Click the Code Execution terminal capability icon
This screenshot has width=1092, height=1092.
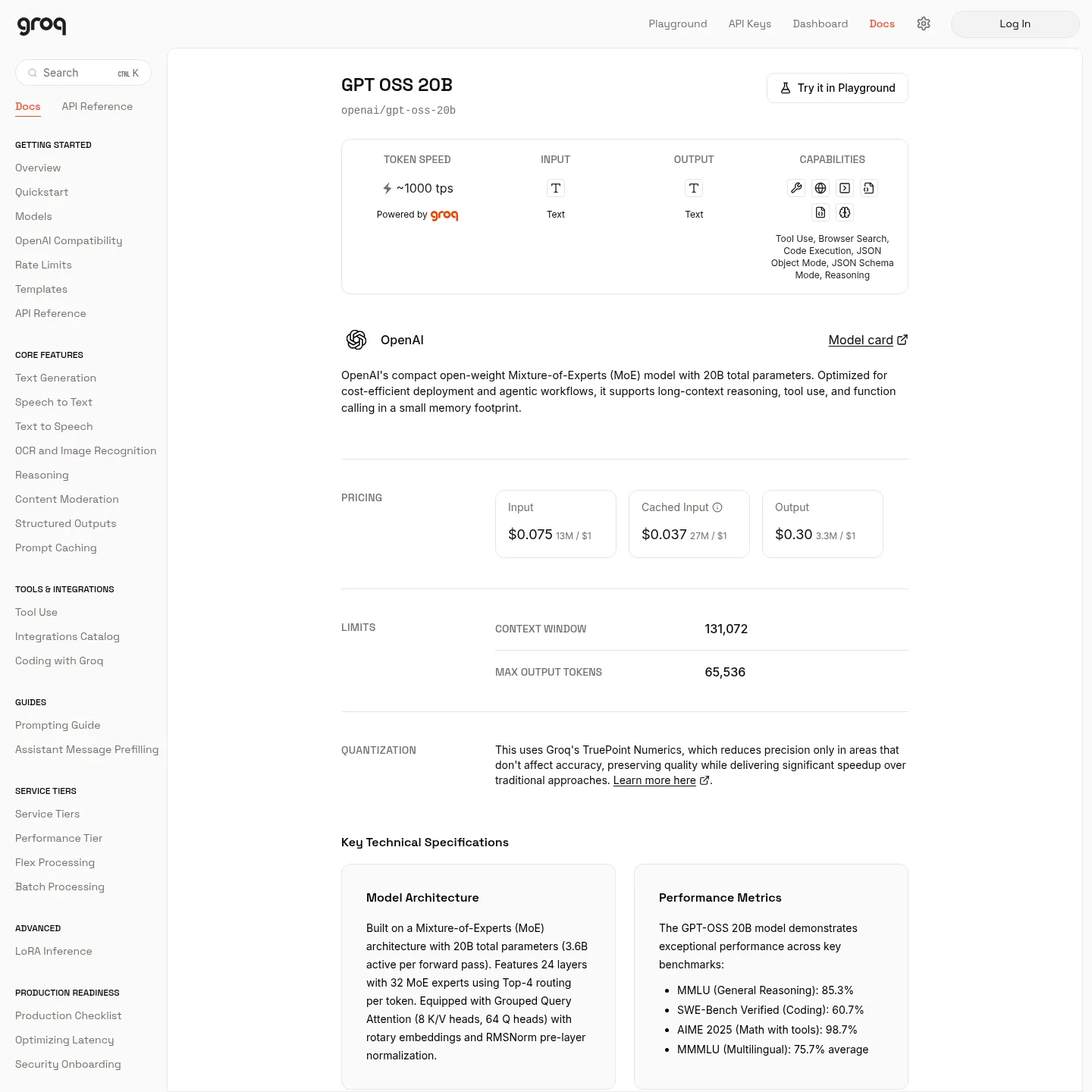(x=845, y=188)
